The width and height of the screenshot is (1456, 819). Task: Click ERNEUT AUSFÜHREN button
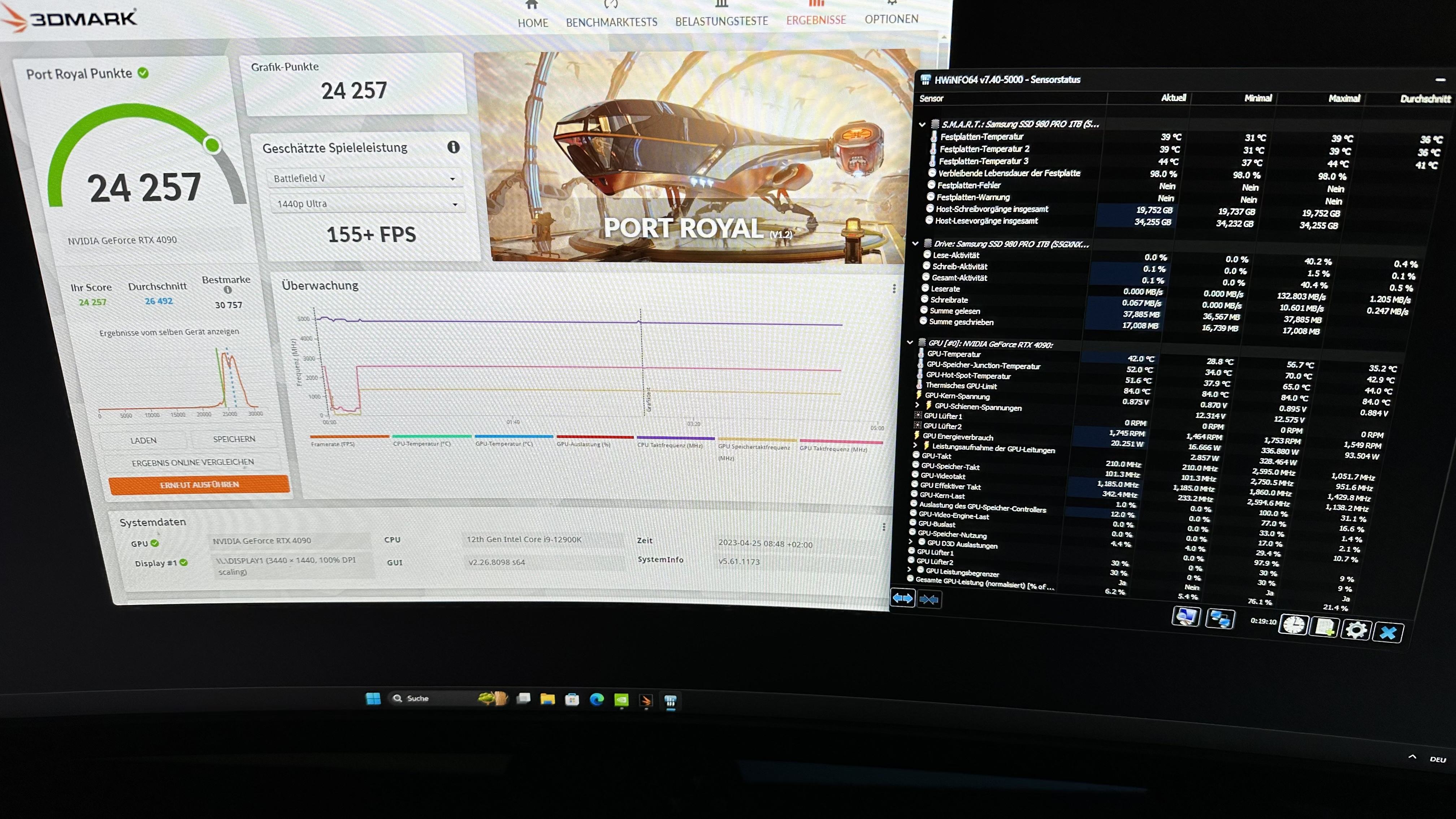click(x=199, y=484)
